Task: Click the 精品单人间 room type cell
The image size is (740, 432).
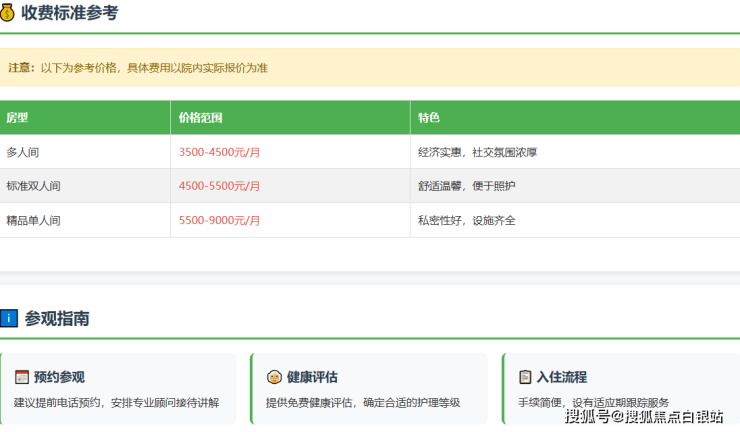Action: (34, 220)
